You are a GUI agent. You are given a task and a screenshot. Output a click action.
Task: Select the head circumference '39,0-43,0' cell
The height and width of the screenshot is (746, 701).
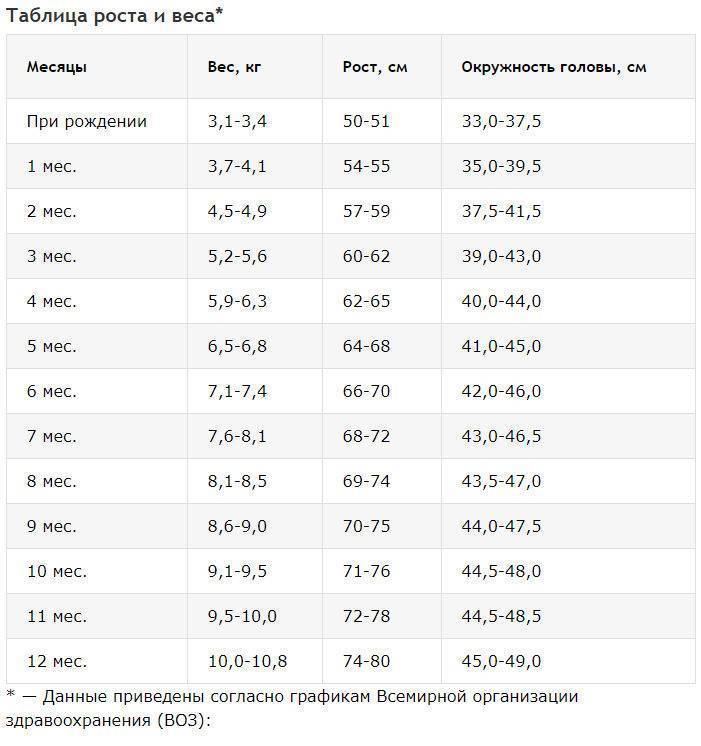coord(501,256)
